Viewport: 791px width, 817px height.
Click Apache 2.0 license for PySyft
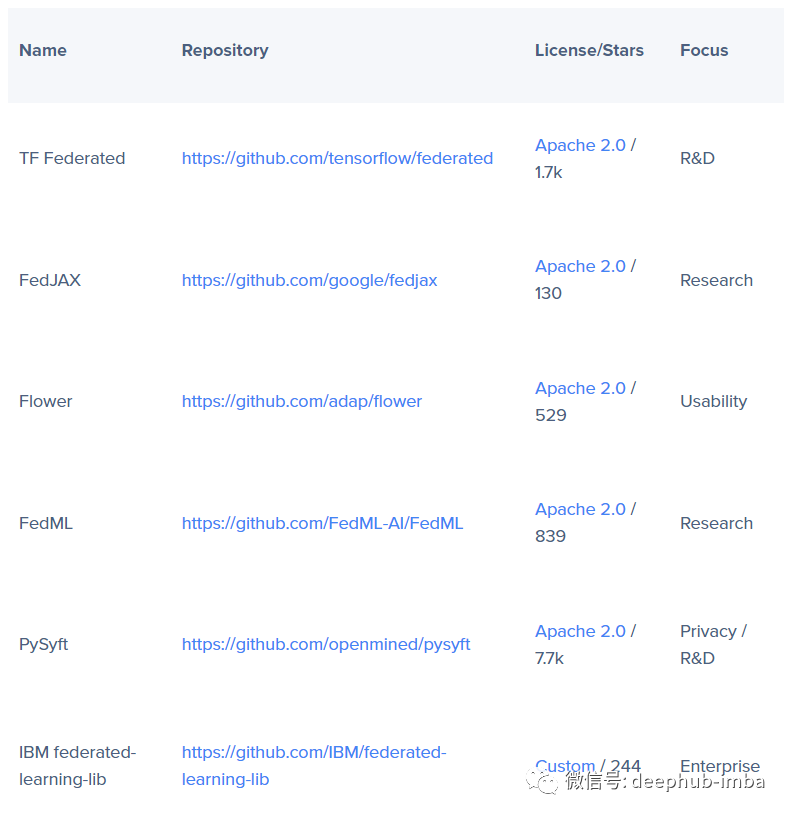[580, 631]
